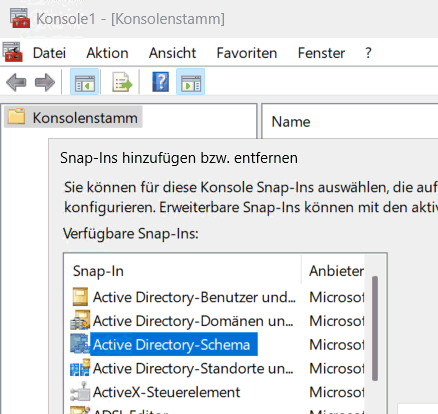The width and height of the screenshot is (438, 414).
Task: Click the Export list toolbar icon
Action: (122, 82)
